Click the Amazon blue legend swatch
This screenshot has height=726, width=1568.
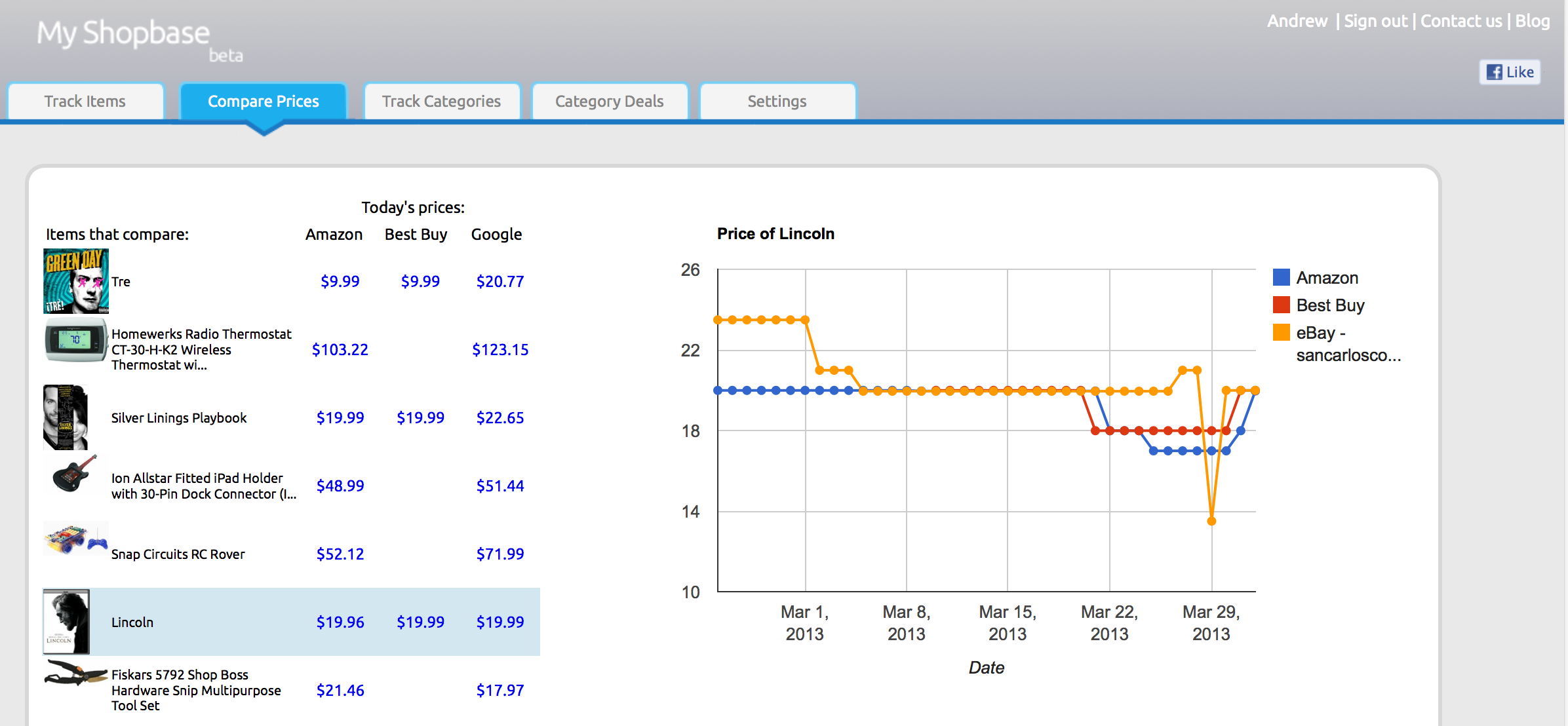coord(1281,278)
